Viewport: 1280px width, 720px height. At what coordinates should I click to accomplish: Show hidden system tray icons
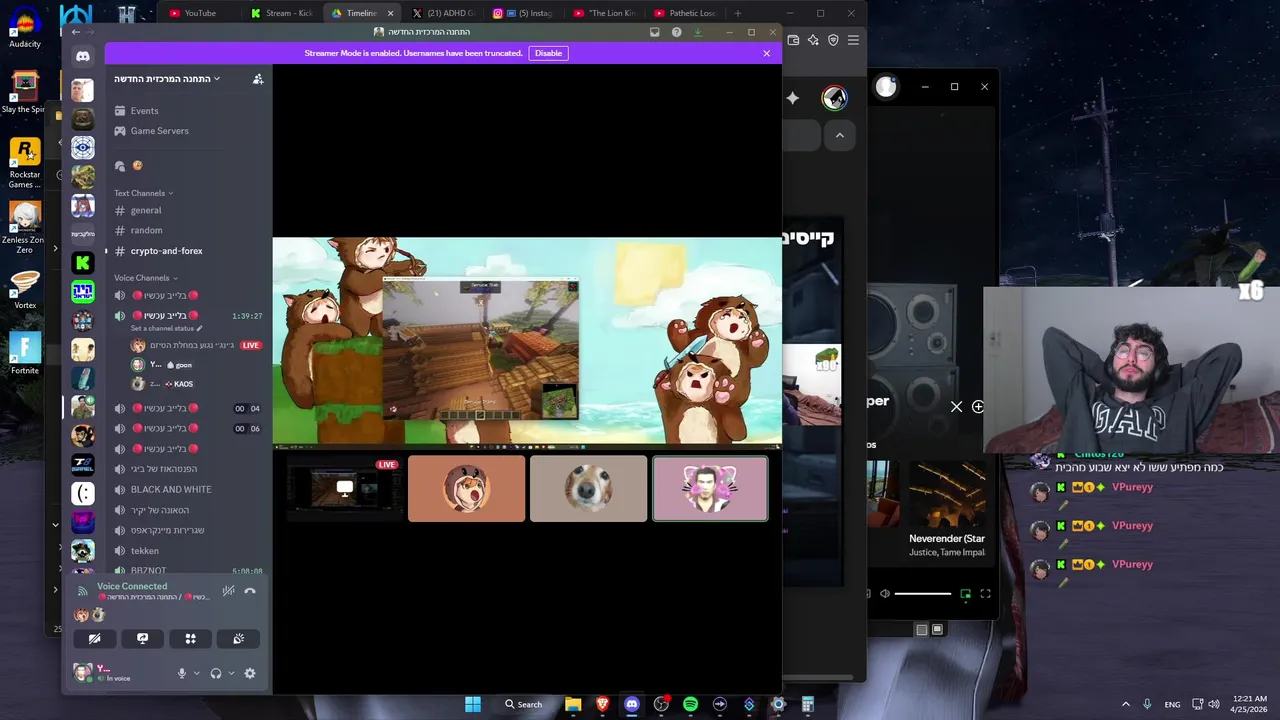pos(1126,704)
